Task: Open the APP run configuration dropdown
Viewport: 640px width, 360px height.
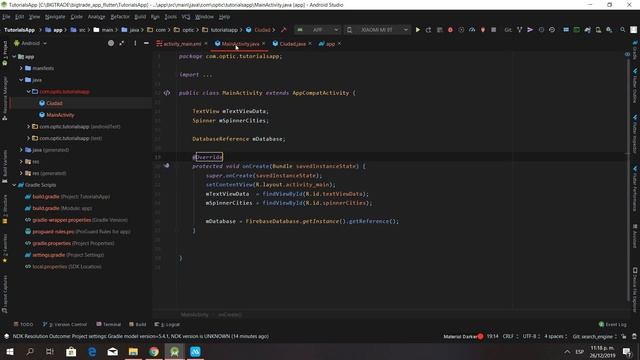Action: (318, 30)
